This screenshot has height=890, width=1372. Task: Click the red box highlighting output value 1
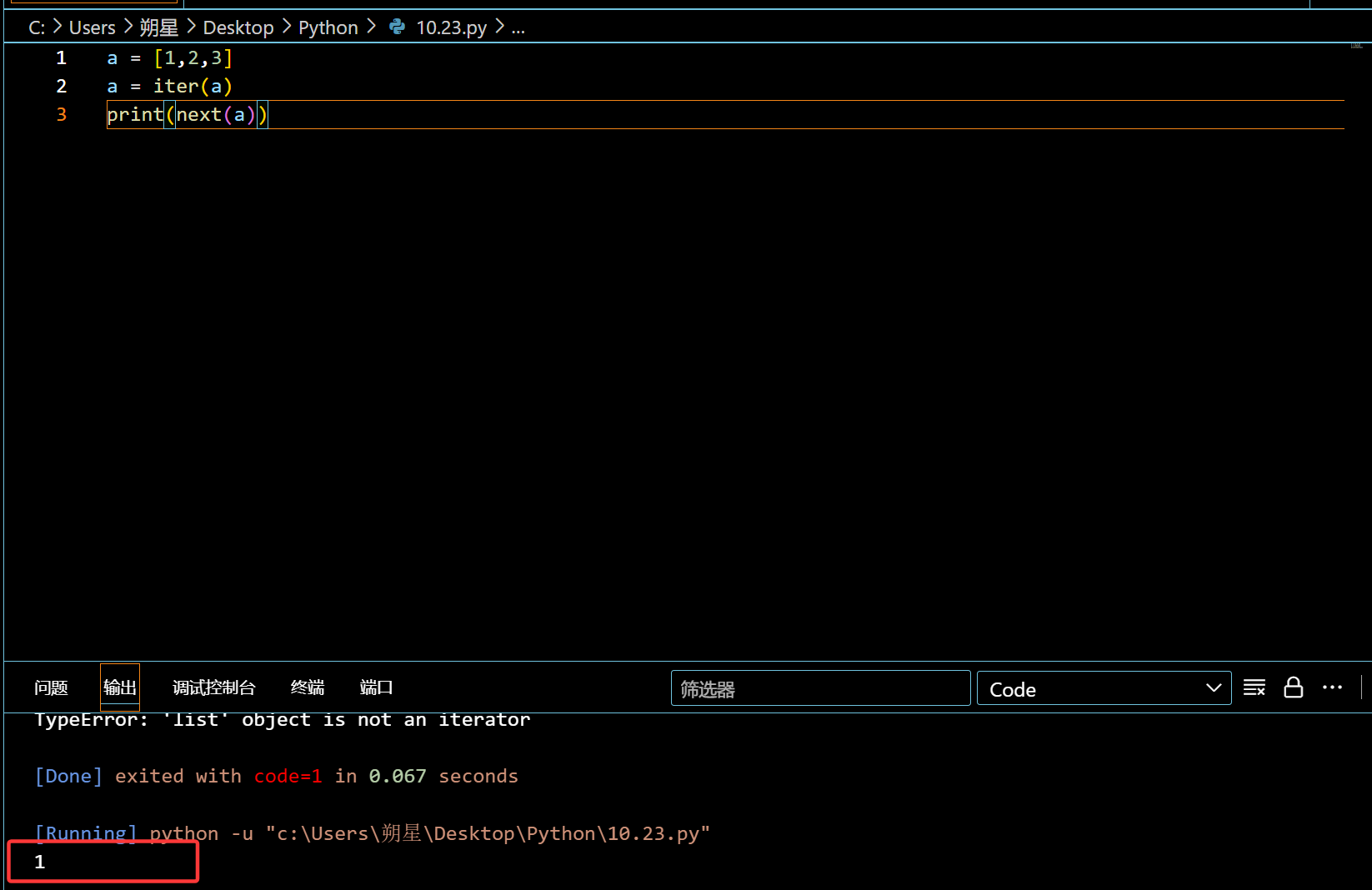[x=103, y=861]
